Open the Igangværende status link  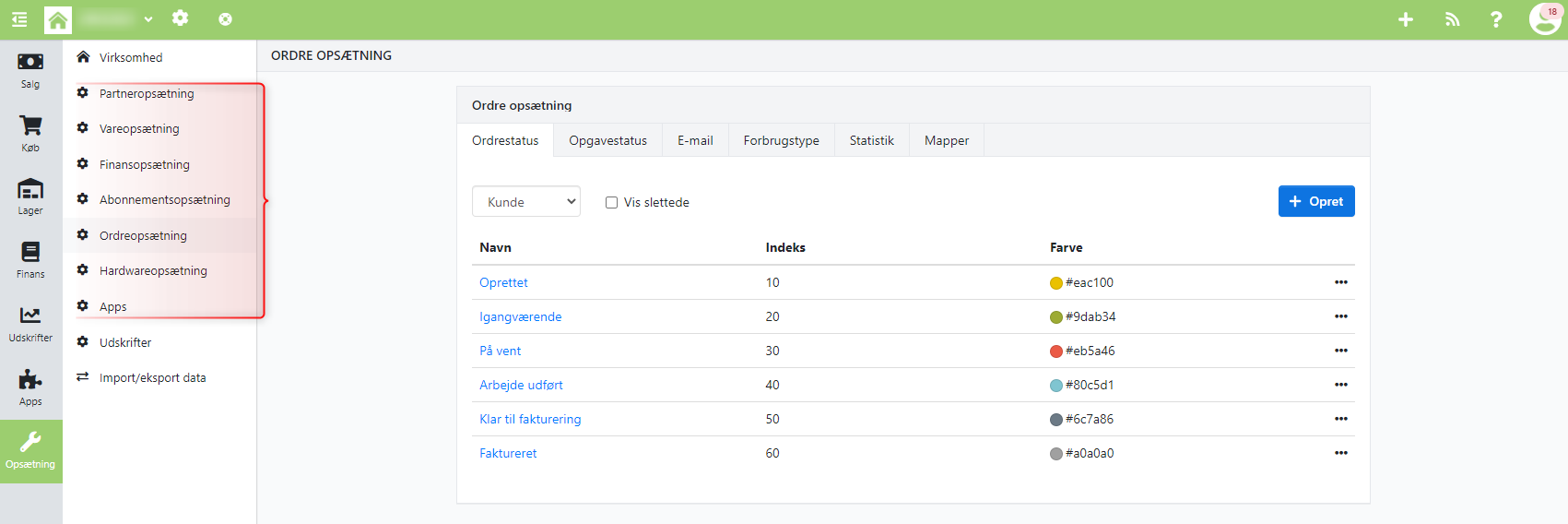[x=520, y=316]
